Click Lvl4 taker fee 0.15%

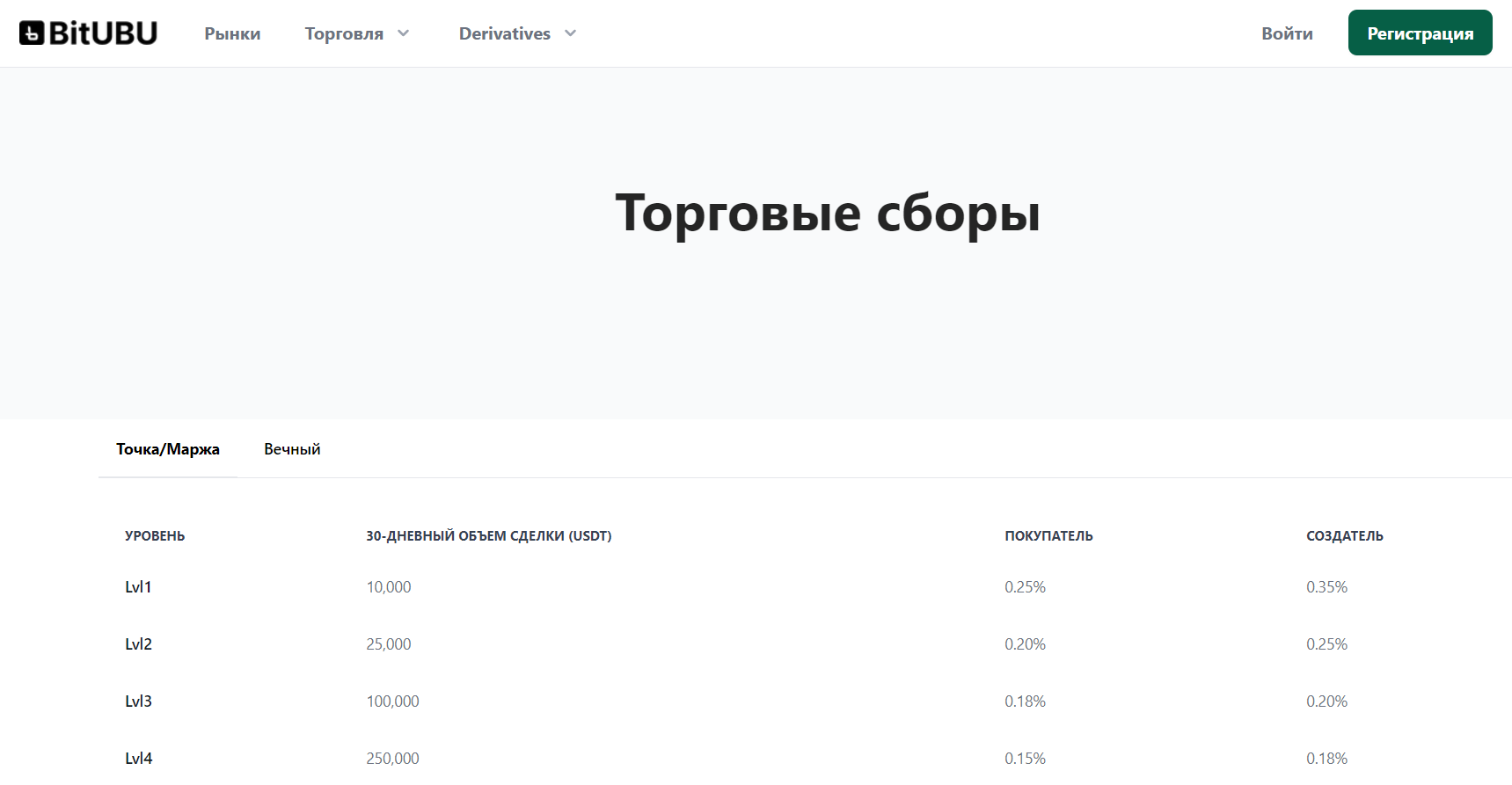pyautogui.click(x=1025, y=759)
